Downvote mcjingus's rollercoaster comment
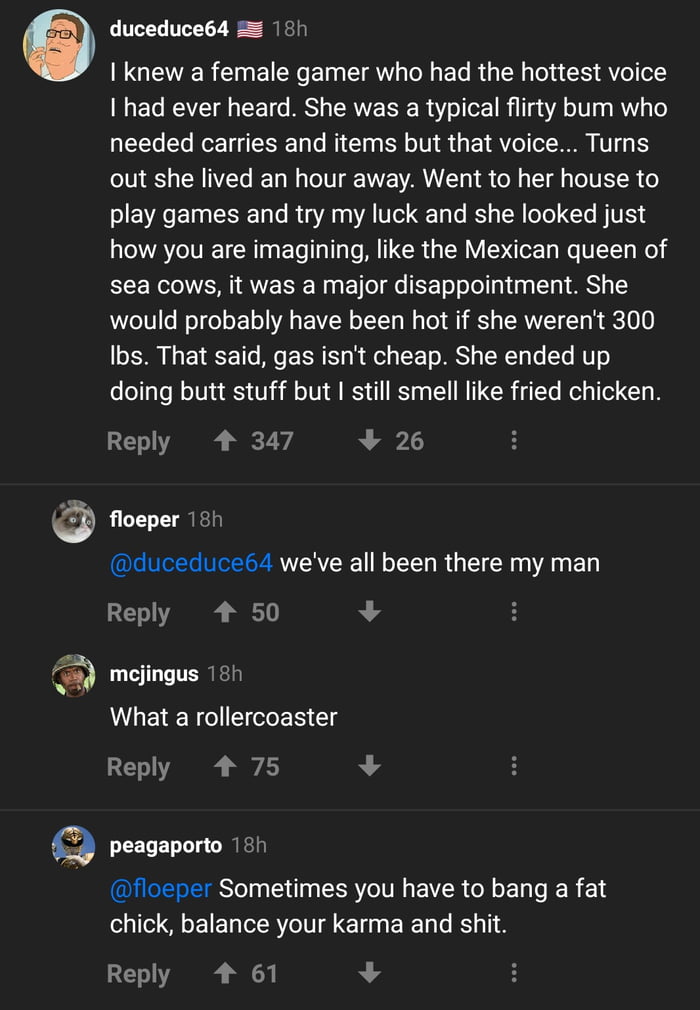The width and height of the screenshot is (700, 1010). (x=370, y=767)
